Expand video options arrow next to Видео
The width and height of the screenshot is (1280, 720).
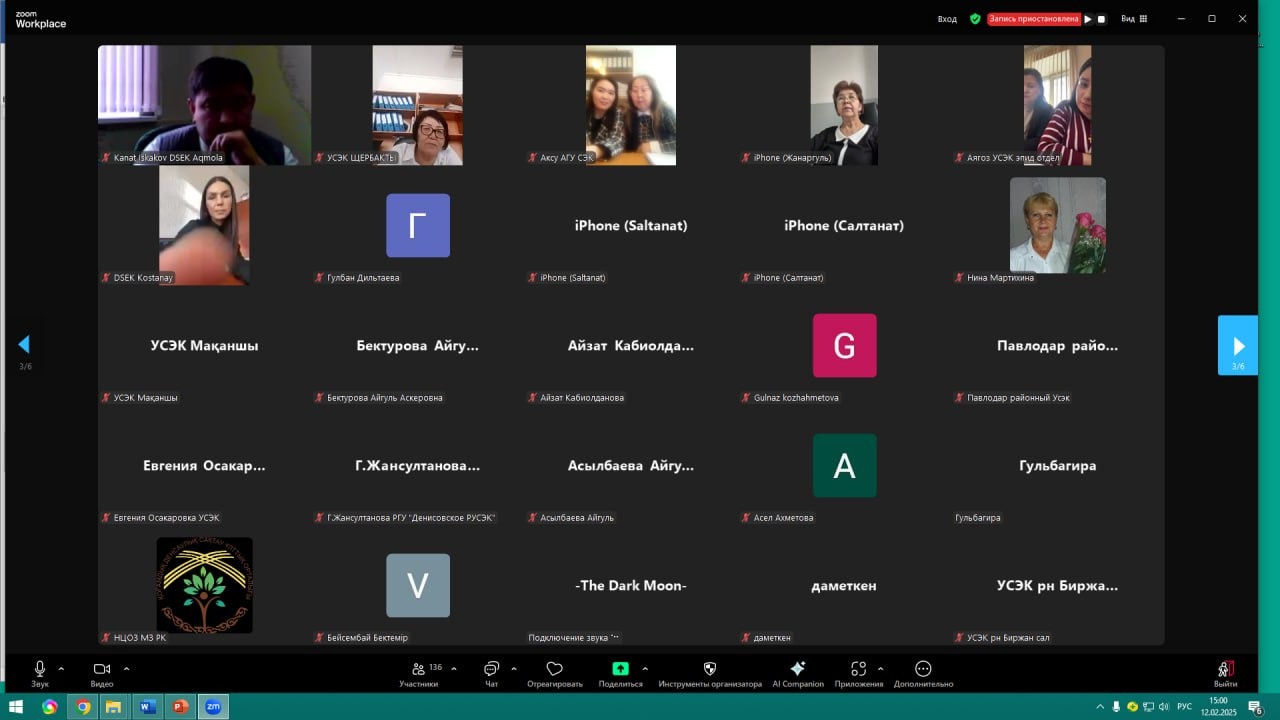click(x=126, y=668)
